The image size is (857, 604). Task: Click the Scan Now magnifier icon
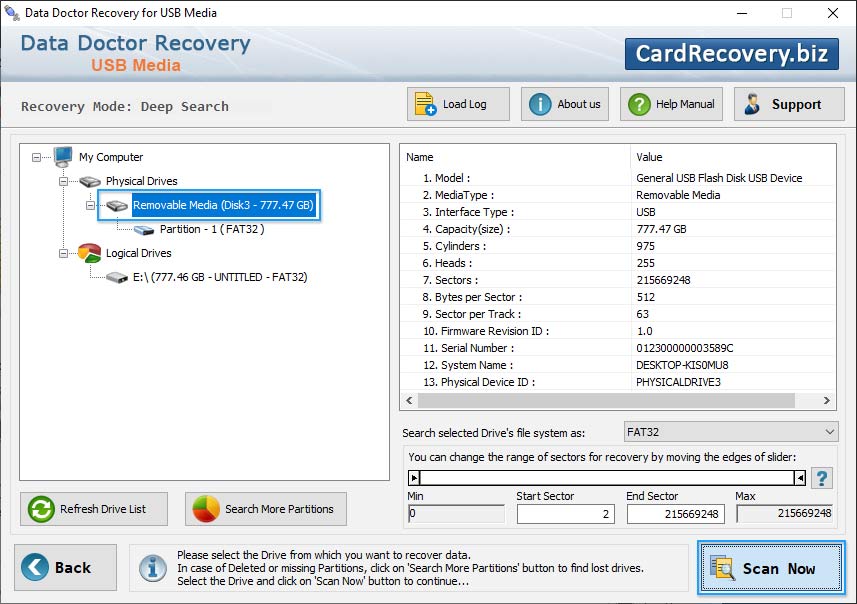(x=722, y=567)
